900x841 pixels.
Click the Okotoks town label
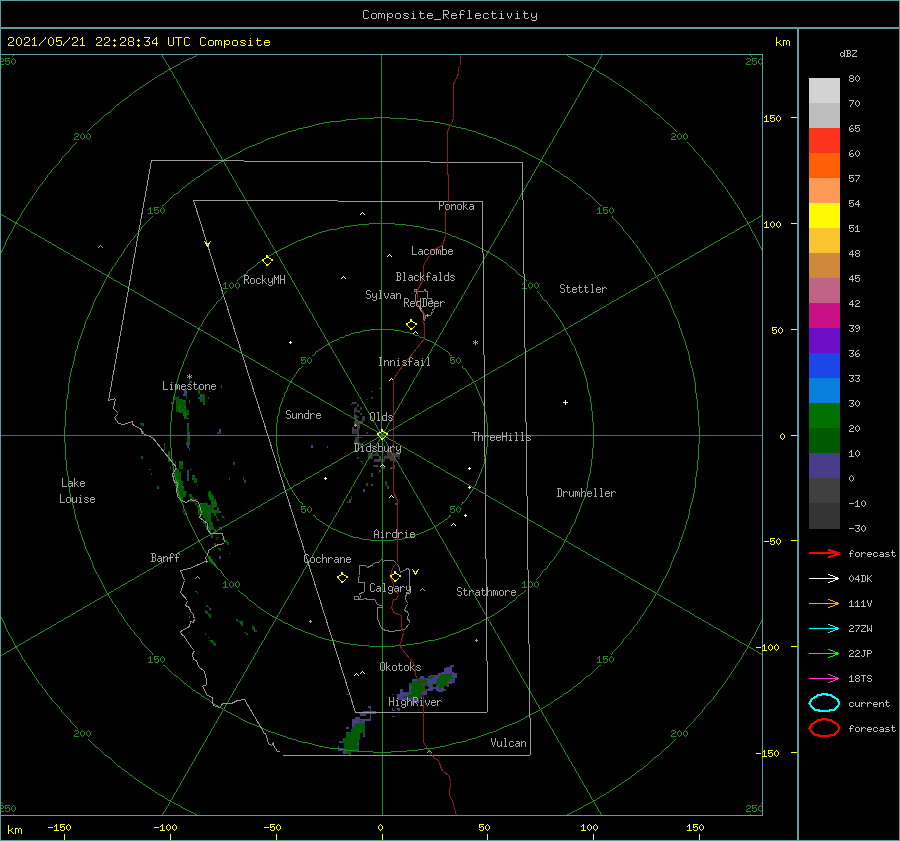pyautogui.click(x=400, y=667)
